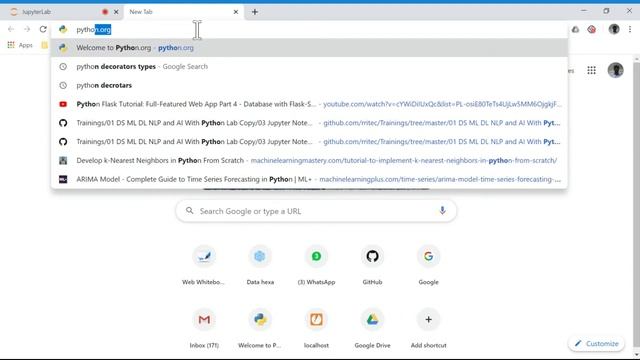
Task: Start voice search with microphone icon
Action: click(442, 211)
